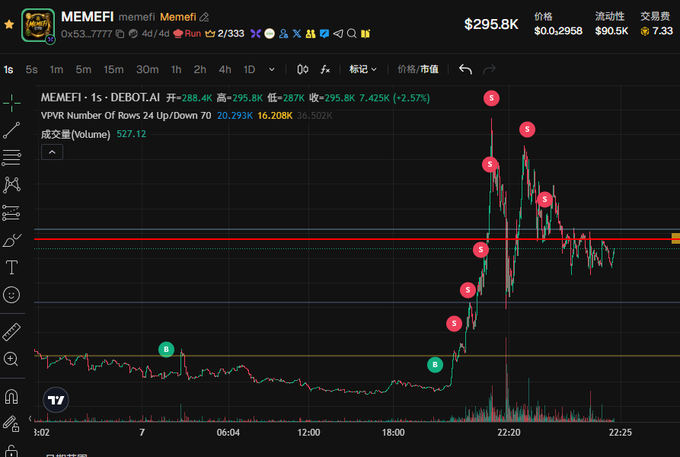This screenshot has width=680, height=457.
Task: Open the purple butterfly platform icon
Action: coord(255,34)
